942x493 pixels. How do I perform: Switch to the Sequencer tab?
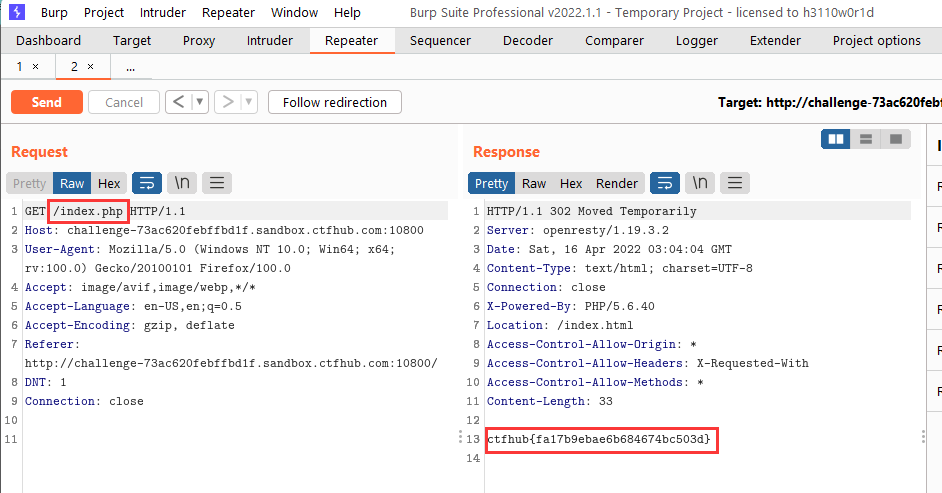tap(440, 40)
